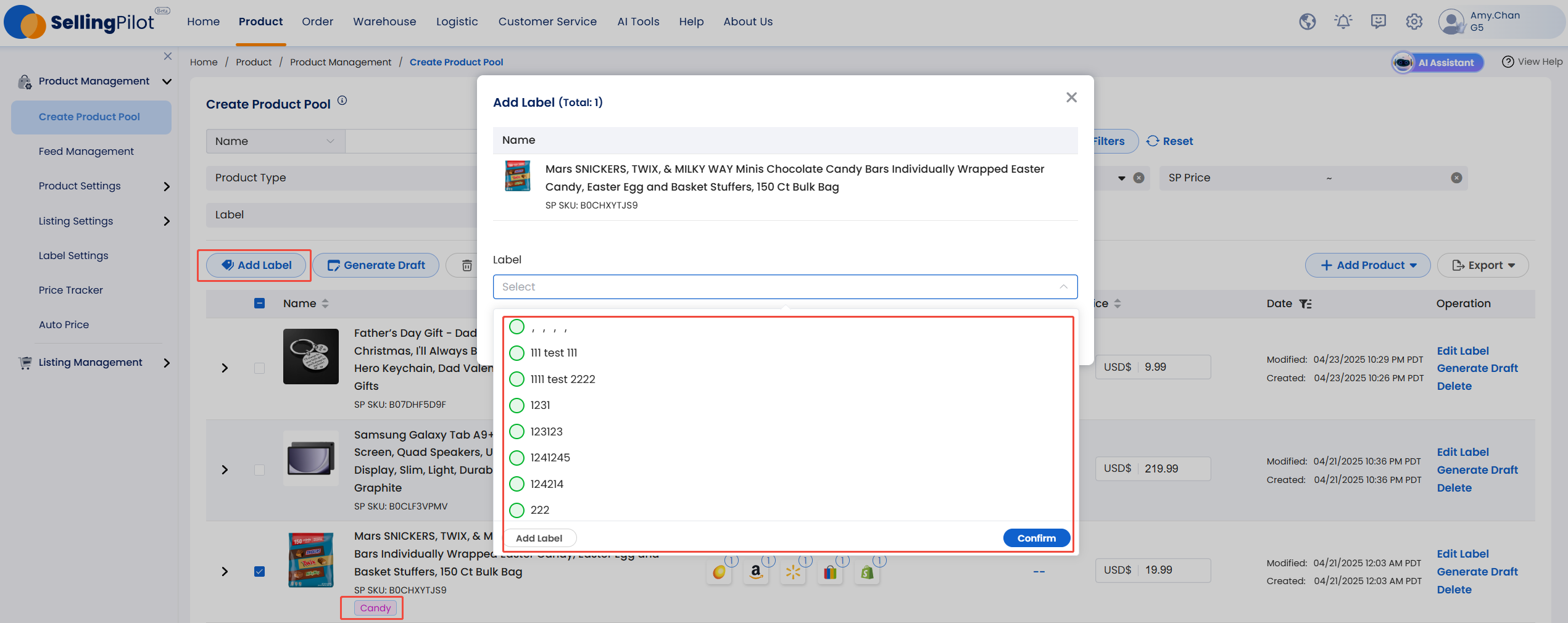Check the Samsung Galaxy Tab row checkbox
Screen dimensions: 1568x623
pyautogui.click(x=259, y=469)
